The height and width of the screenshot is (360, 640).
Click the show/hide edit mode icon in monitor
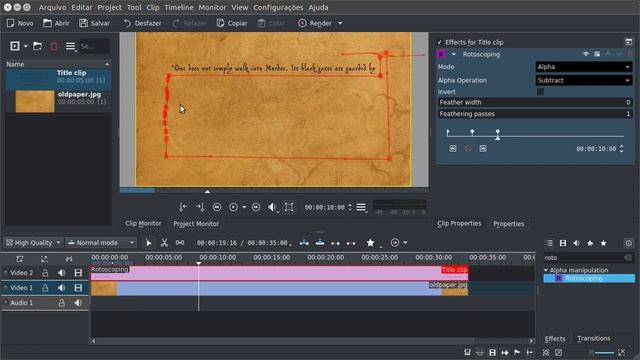(289, 207)
